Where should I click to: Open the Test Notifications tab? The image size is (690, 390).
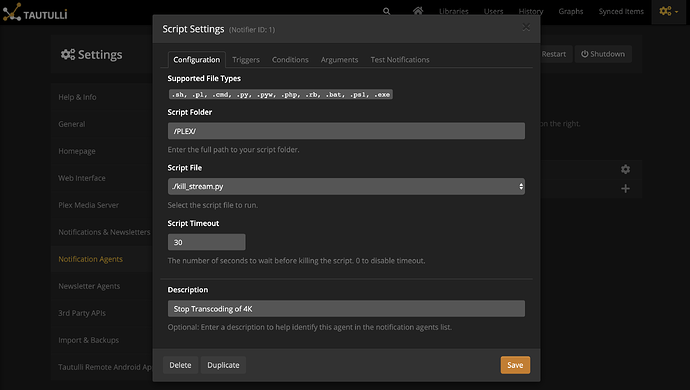[400, 60]
